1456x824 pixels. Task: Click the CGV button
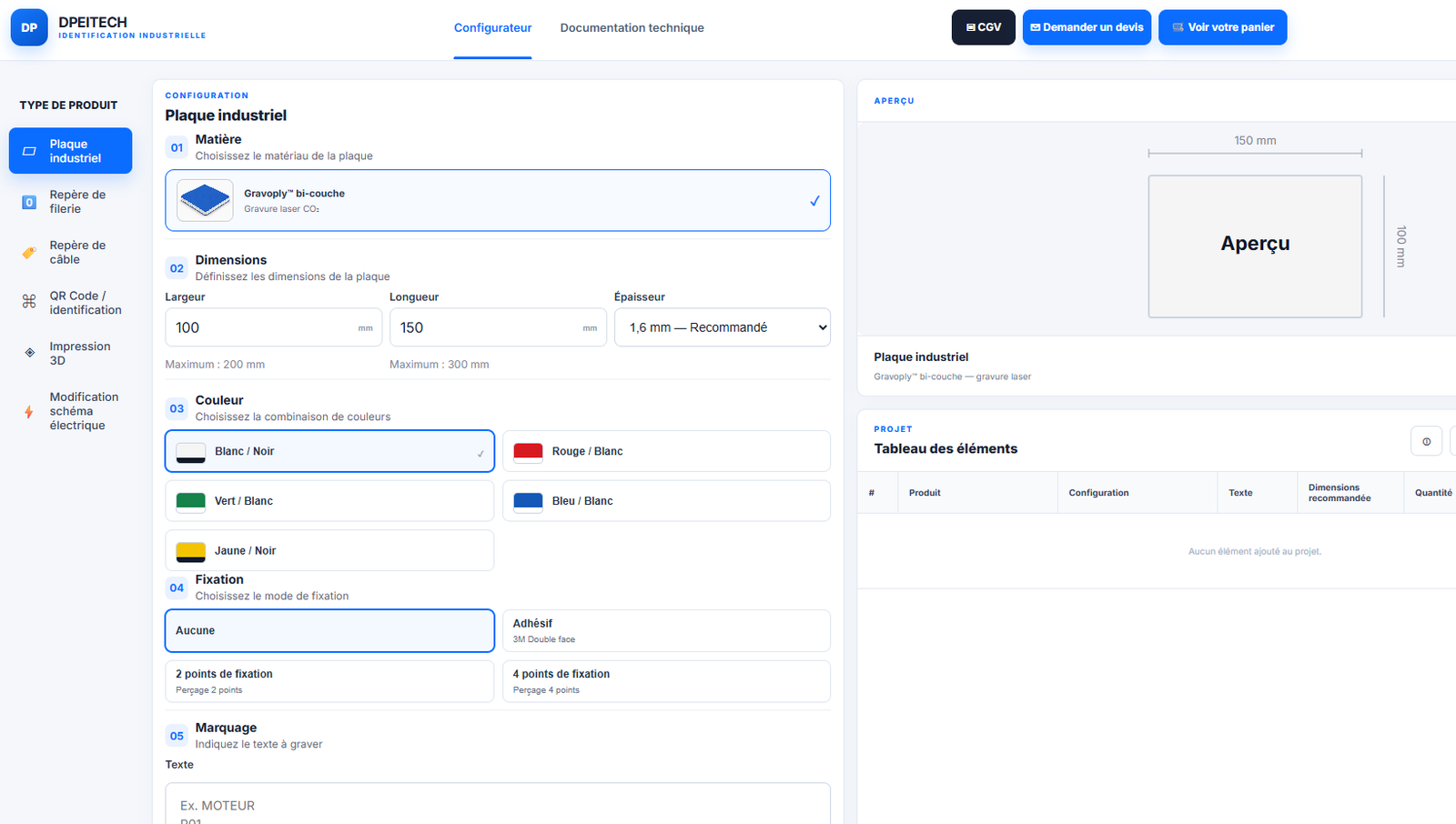[983, 27]
